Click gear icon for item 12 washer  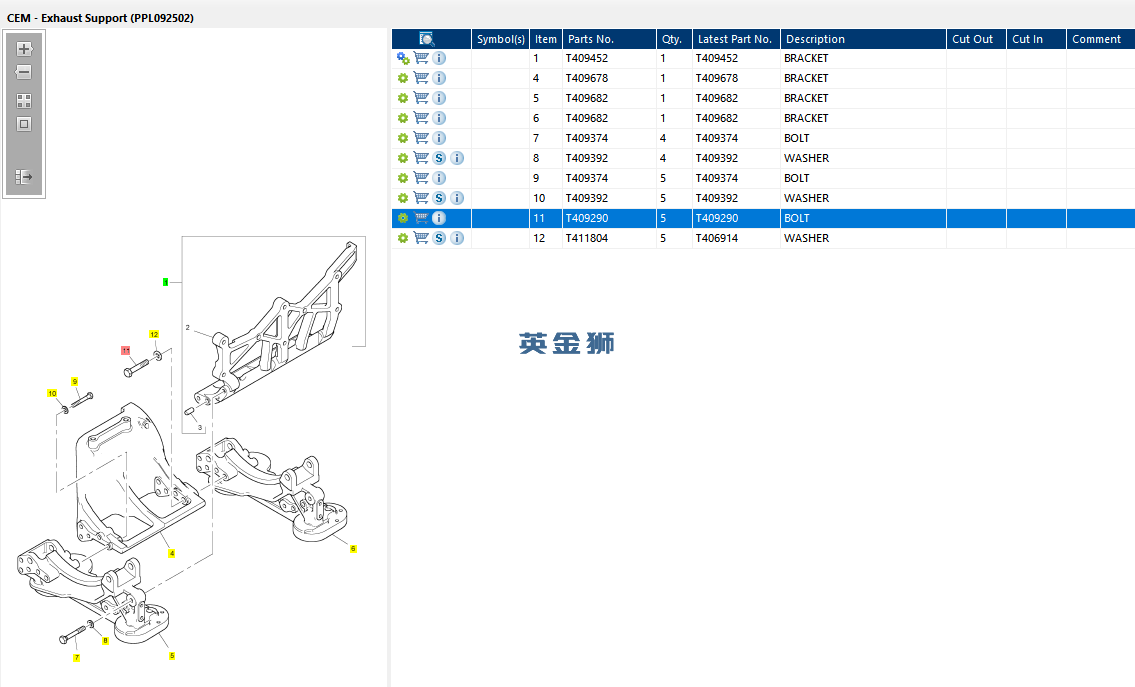coord(403,238)
